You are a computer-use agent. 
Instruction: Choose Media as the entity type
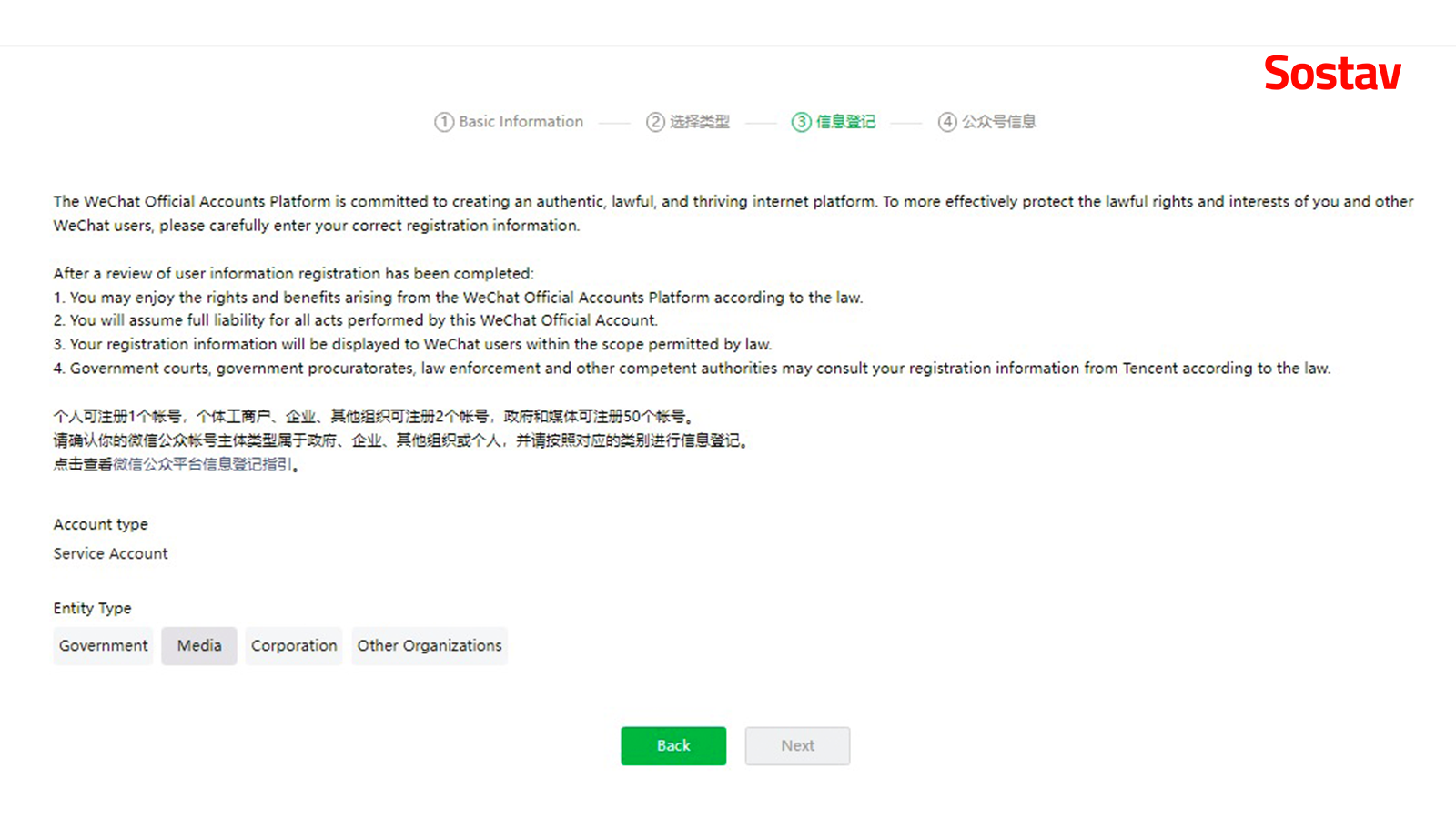click(x=199, y=646)
